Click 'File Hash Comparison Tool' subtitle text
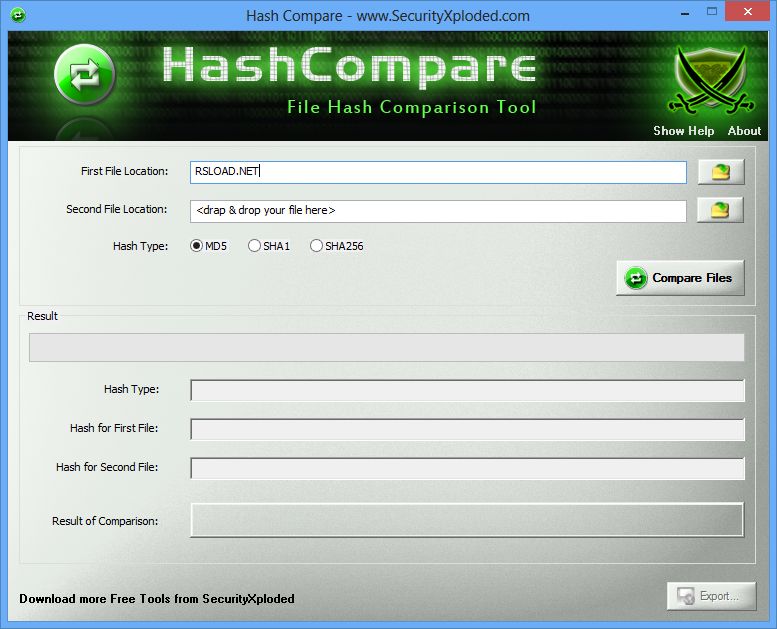777x629 pixels. [x=411, y=107]
